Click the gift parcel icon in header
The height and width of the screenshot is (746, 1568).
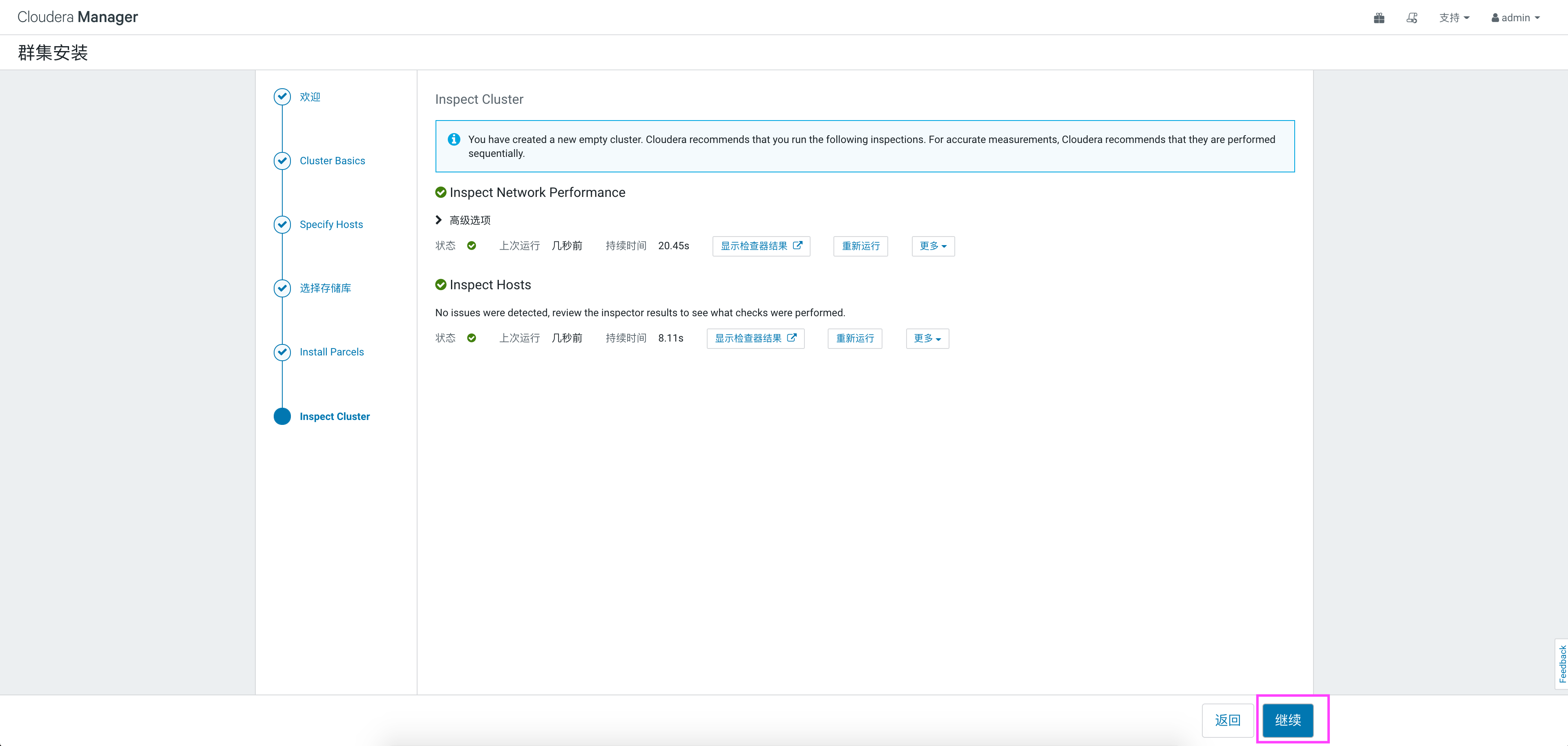(x=1379, y=18)
